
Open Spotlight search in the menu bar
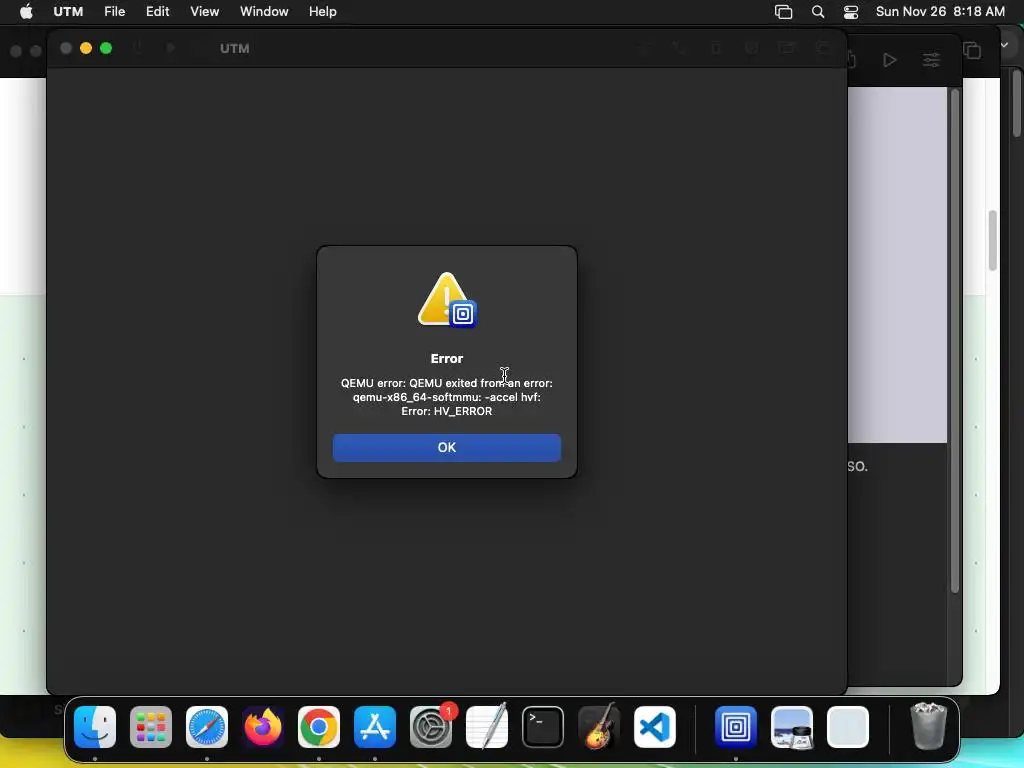point(818,12)
